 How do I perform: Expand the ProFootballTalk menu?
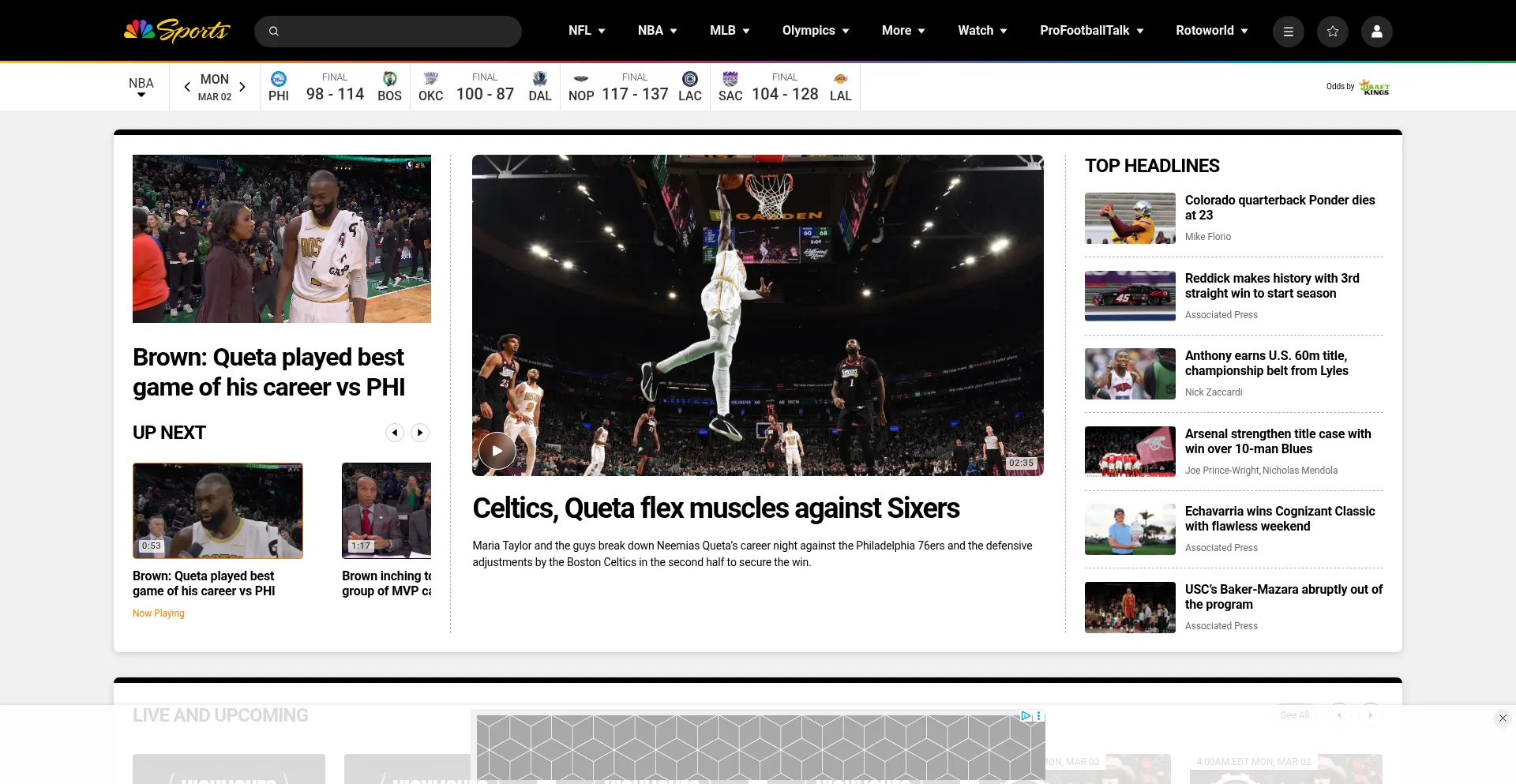click(x=1092, y=31)
